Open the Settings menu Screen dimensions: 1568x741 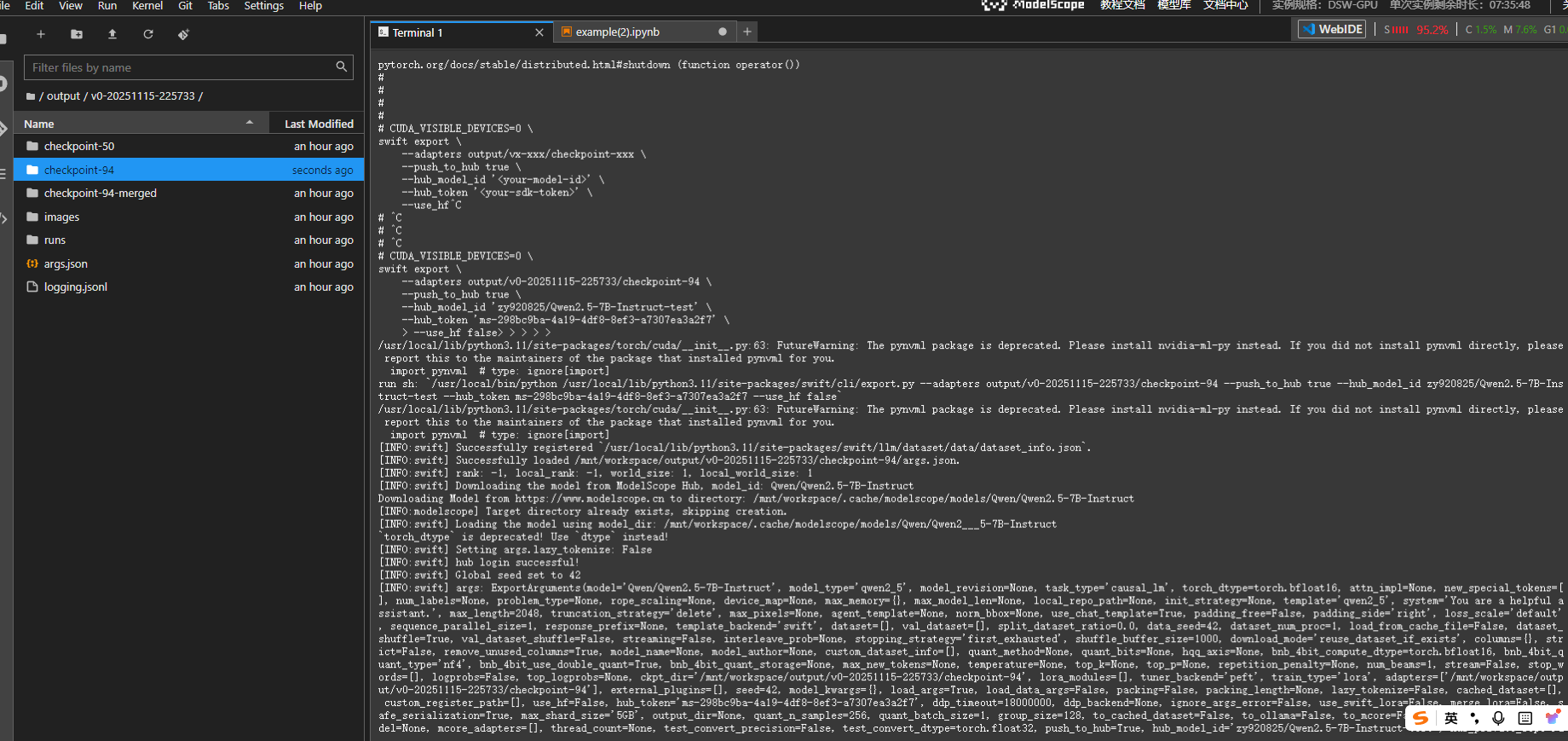pyautogui.click(x=264, y=5)
